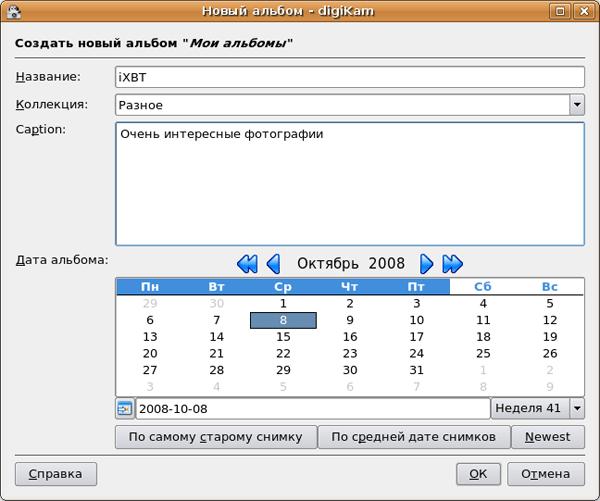The image size is (600, 501).
Task: Select October 28 in calendar
Action: click(217, 370)
